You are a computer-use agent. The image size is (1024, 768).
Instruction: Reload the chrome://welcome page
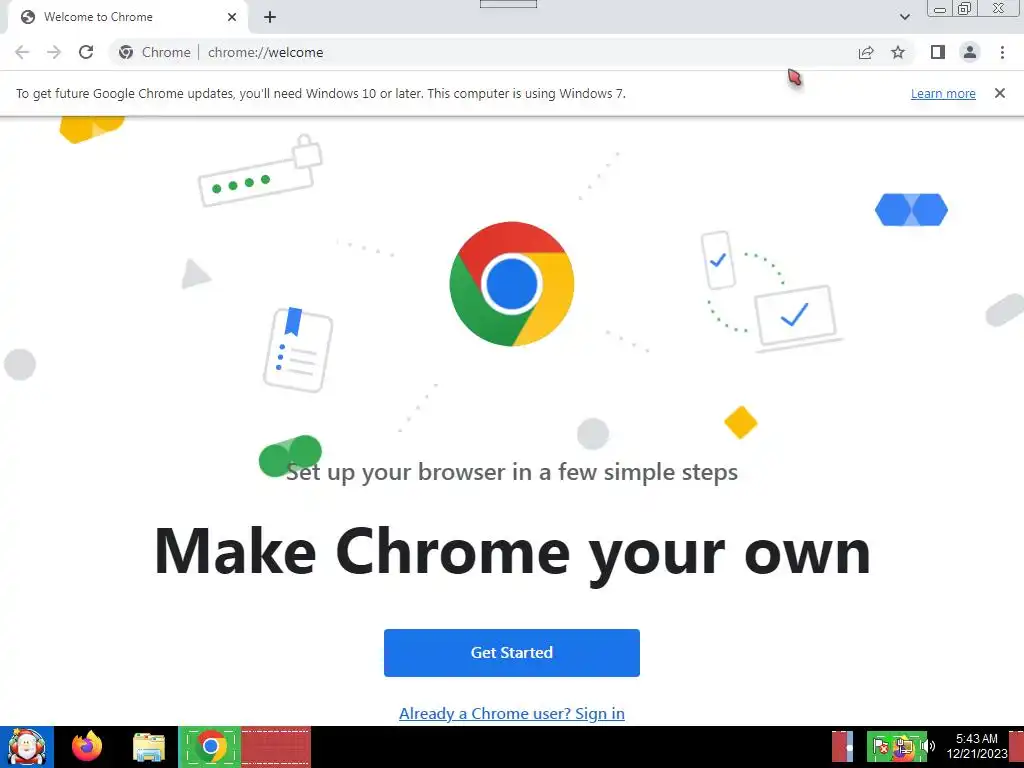[86, 52]
